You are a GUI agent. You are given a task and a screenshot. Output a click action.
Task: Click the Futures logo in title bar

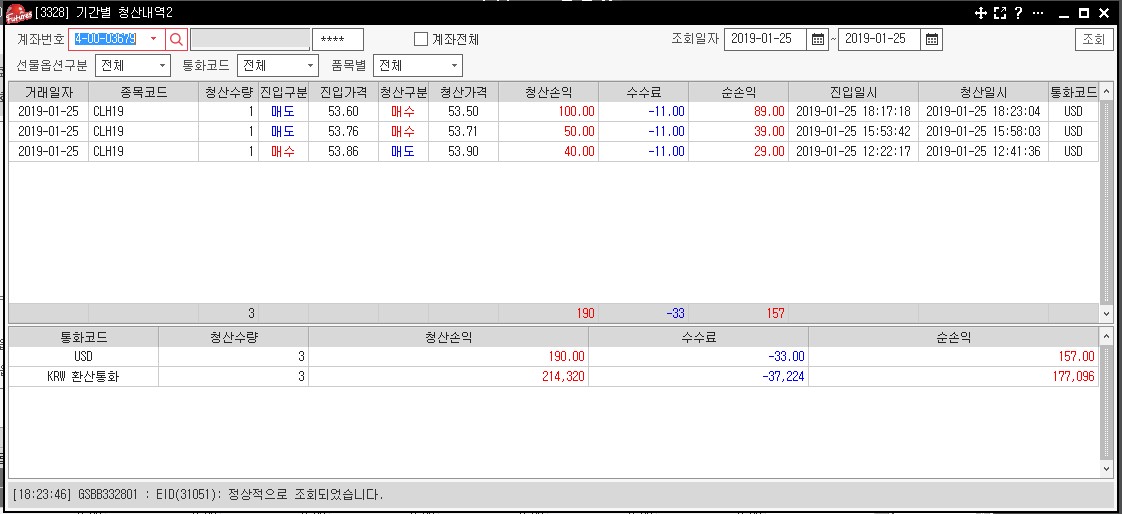click(17, 13)
